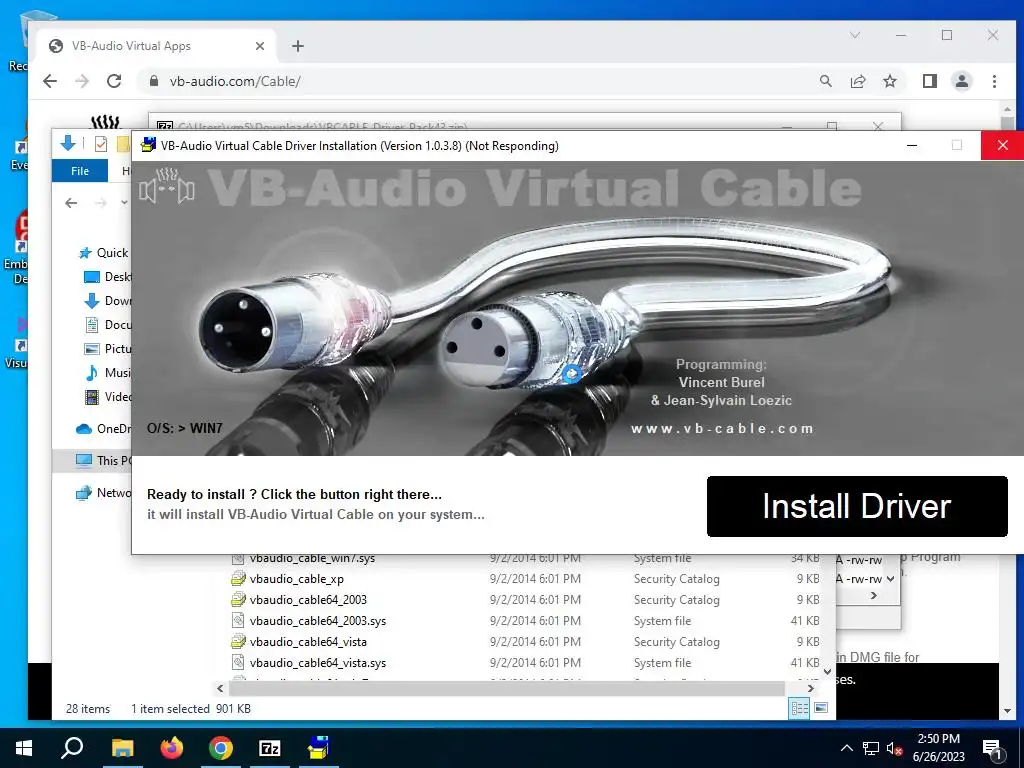Image resolution: width=1024 pixels, height=768 pixels.
Task: Click the installer icon in VB-Audio installer title bar
Action: click(149, 145)
